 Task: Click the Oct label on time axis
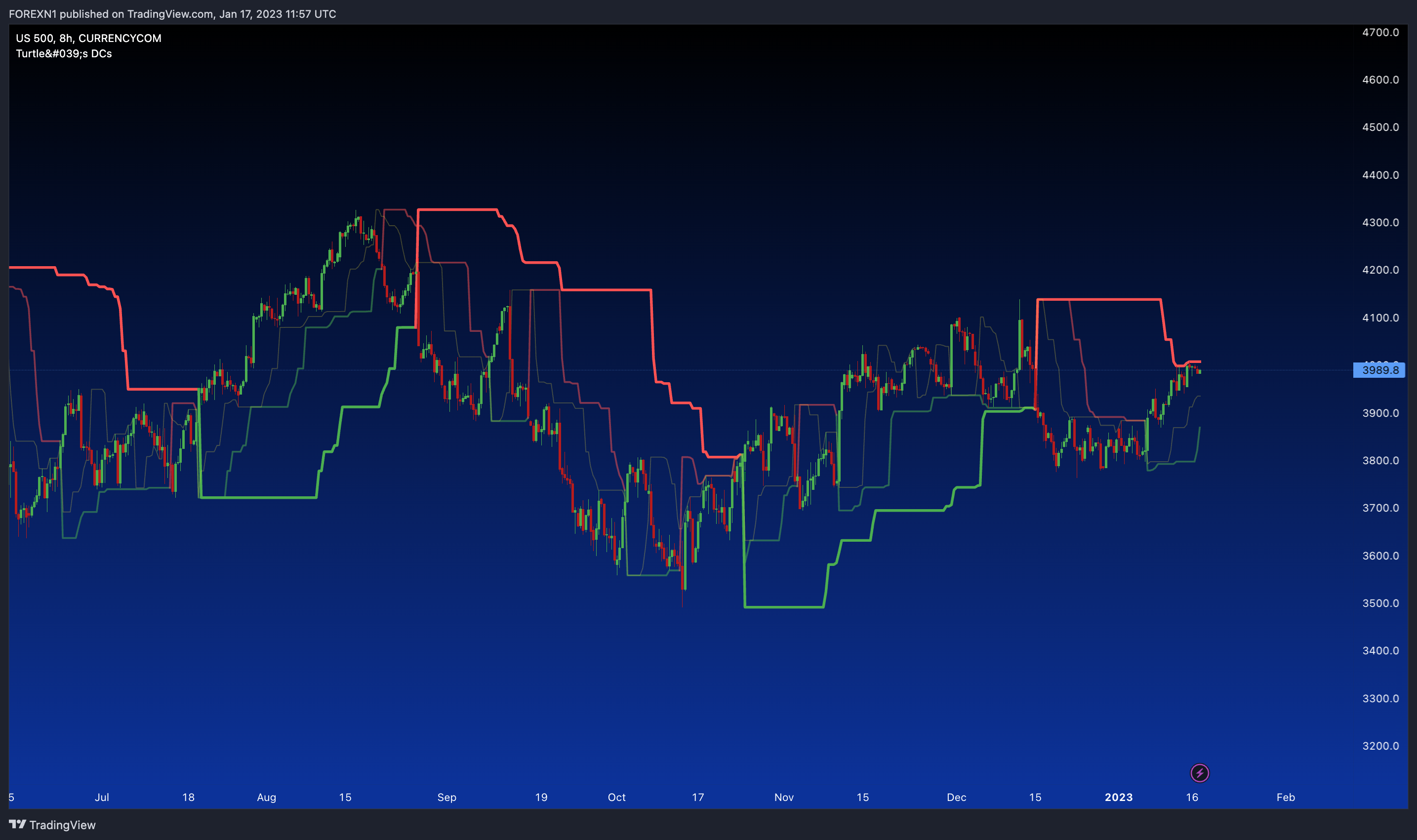point(616,798)
